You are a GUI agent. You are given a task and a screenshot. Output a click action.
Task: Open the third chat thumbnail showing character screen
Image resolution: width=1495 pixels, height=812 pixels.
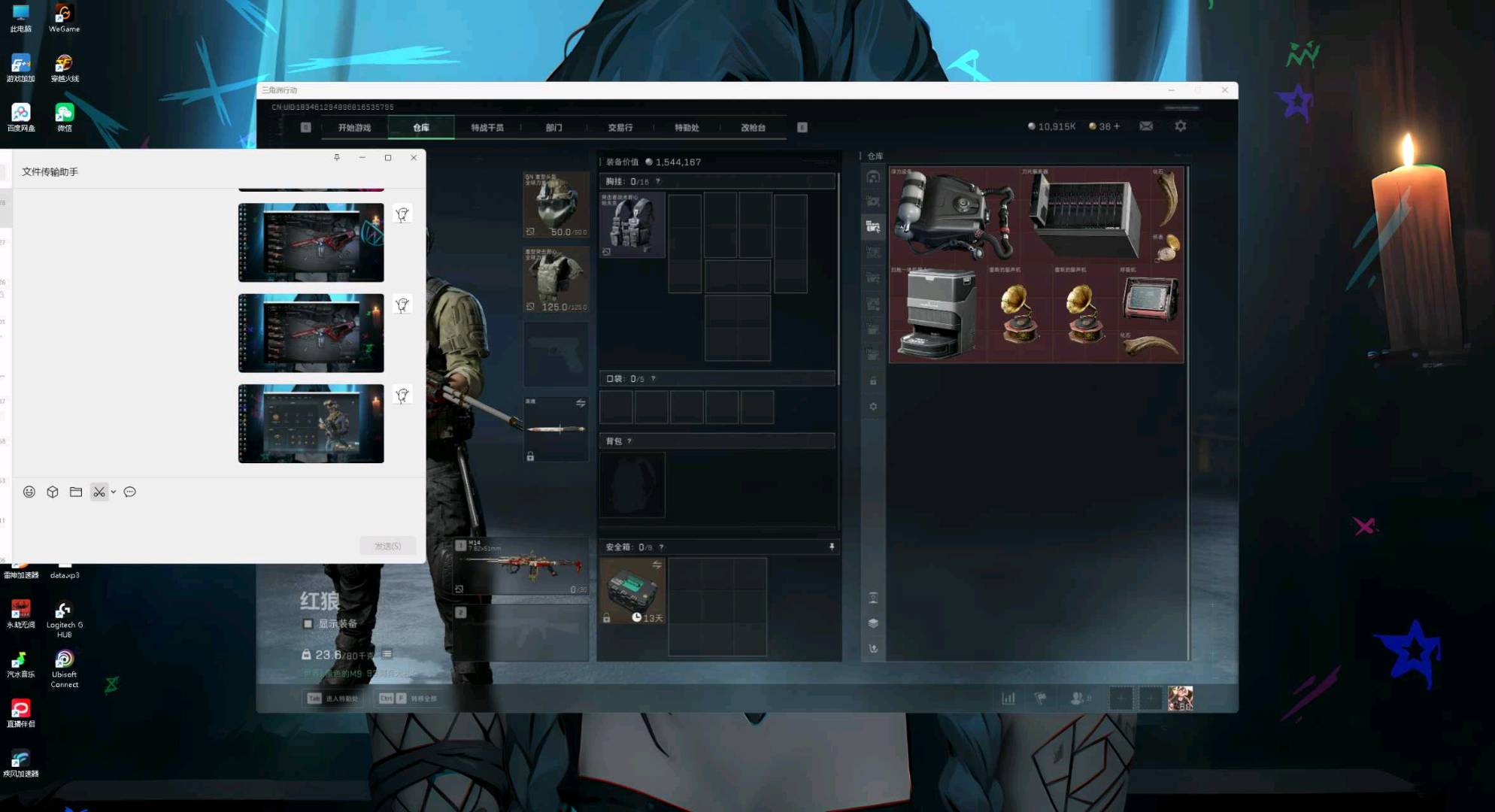(x=311, y=424)
